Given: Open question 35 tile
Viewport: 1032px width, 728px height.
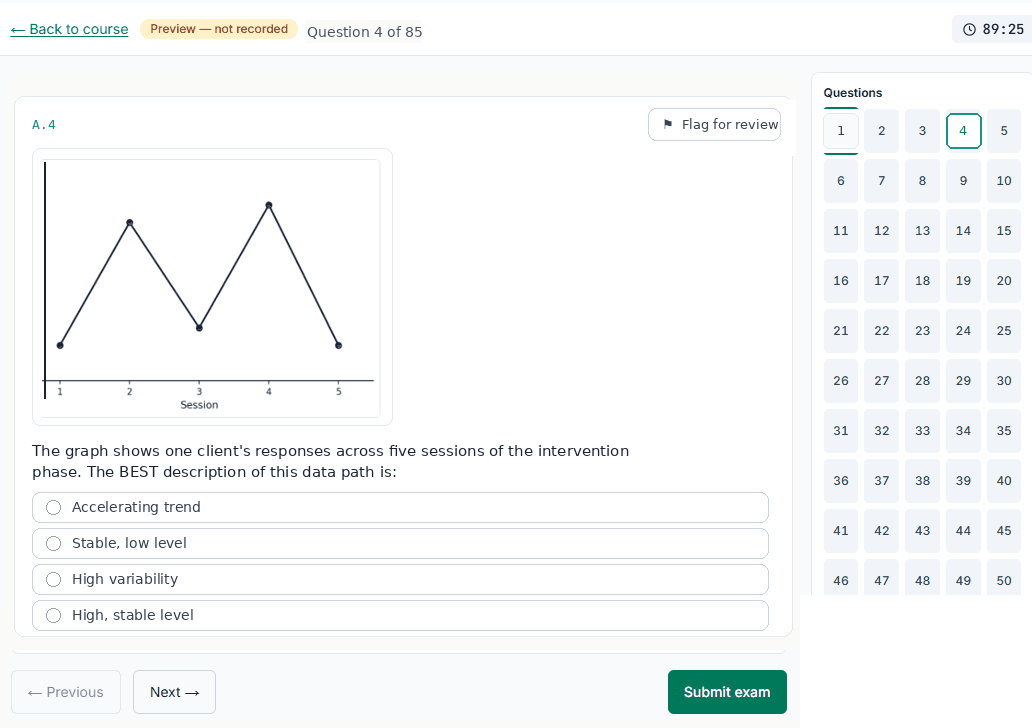Looking at the screenshot, I should click(1004, 431).
